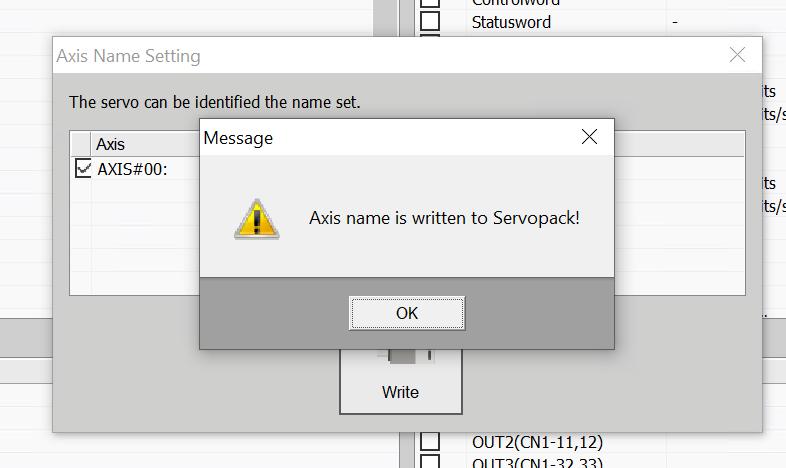Click the Statusword dash value cell
This screenshot has height=468, width=786.
[676, 22]
